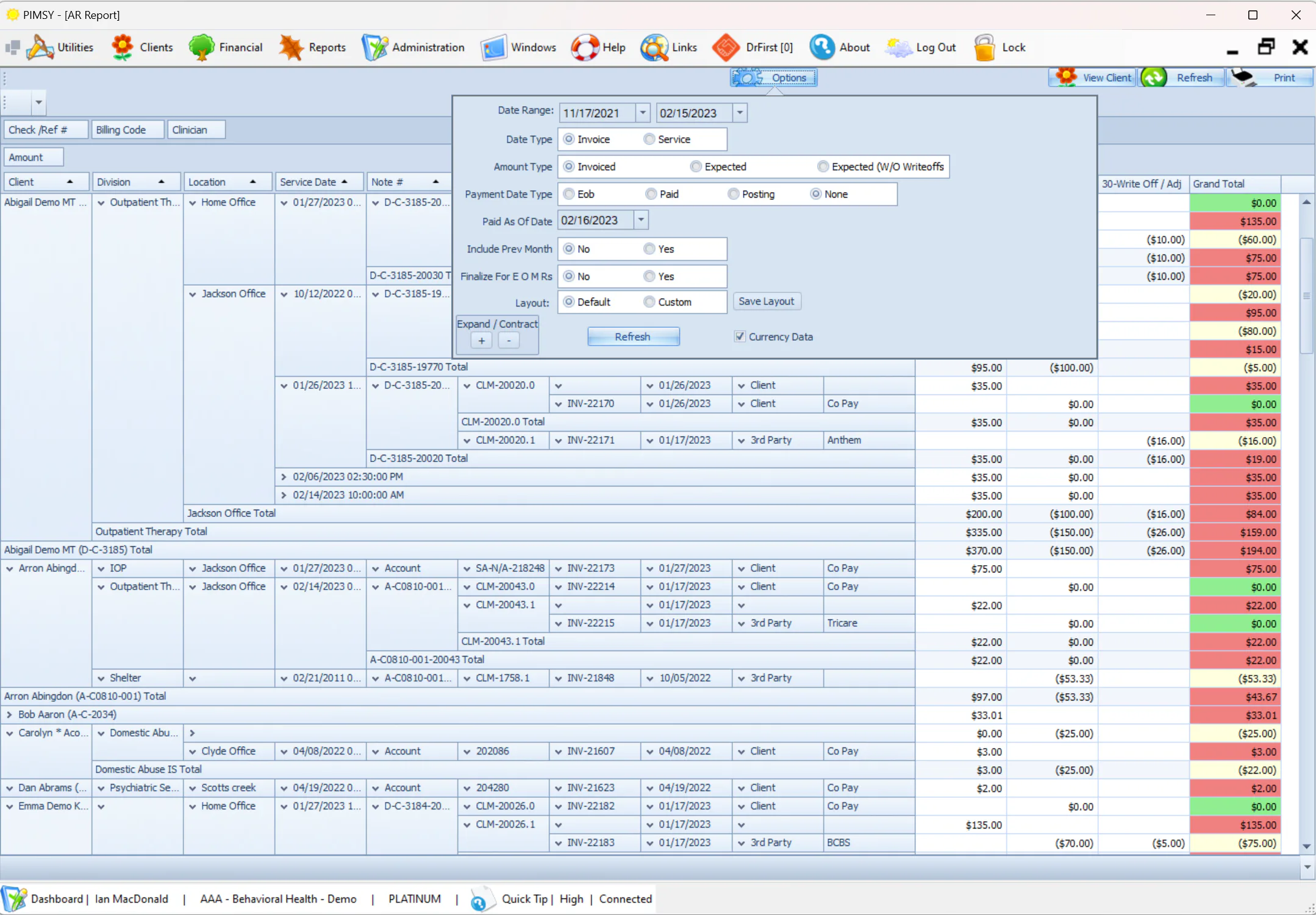This screenshot has height=915, width=1316.
Task: Expand the Bob Aaron client row
Action: pos(9,714)
